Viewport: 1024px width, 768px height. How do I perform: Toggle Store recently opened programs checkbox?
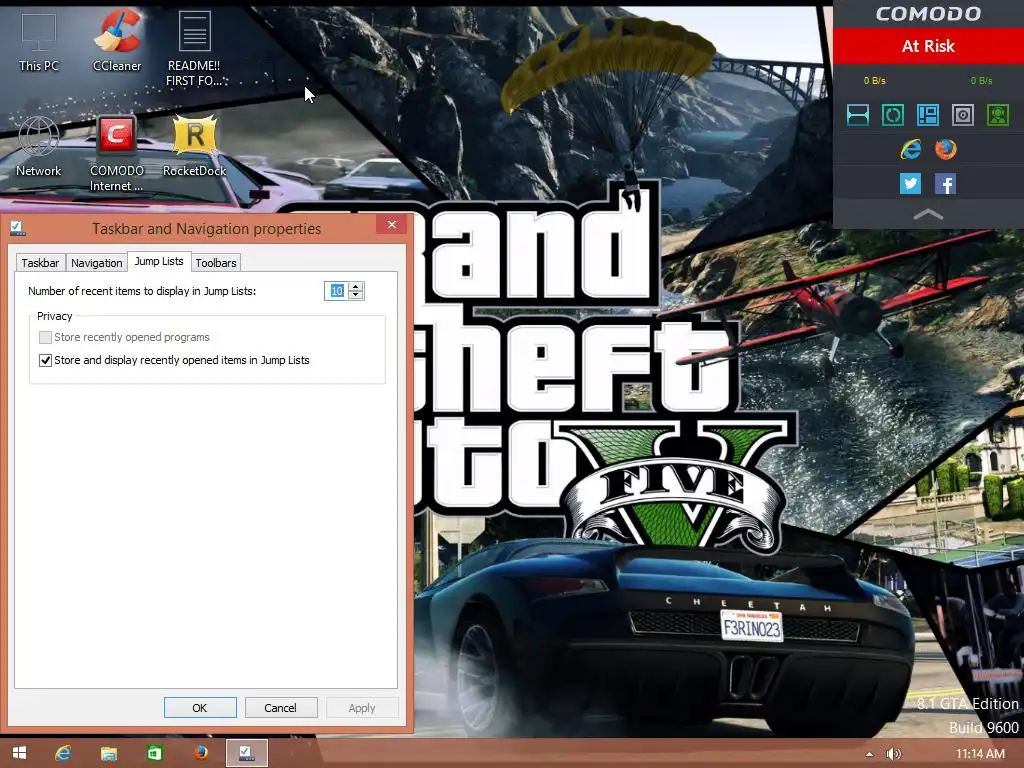point(45,337)
